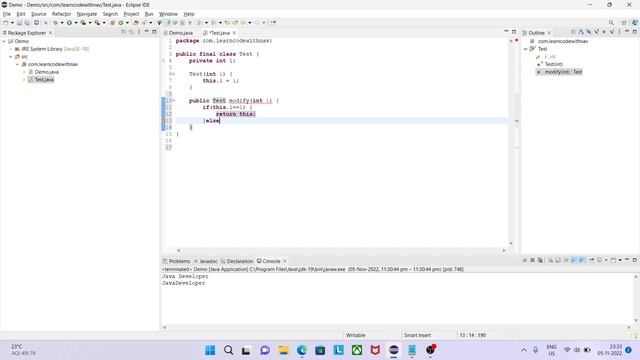Open Microsoft Edge from the taskbar
640x360 pixels.
point(302,350)
